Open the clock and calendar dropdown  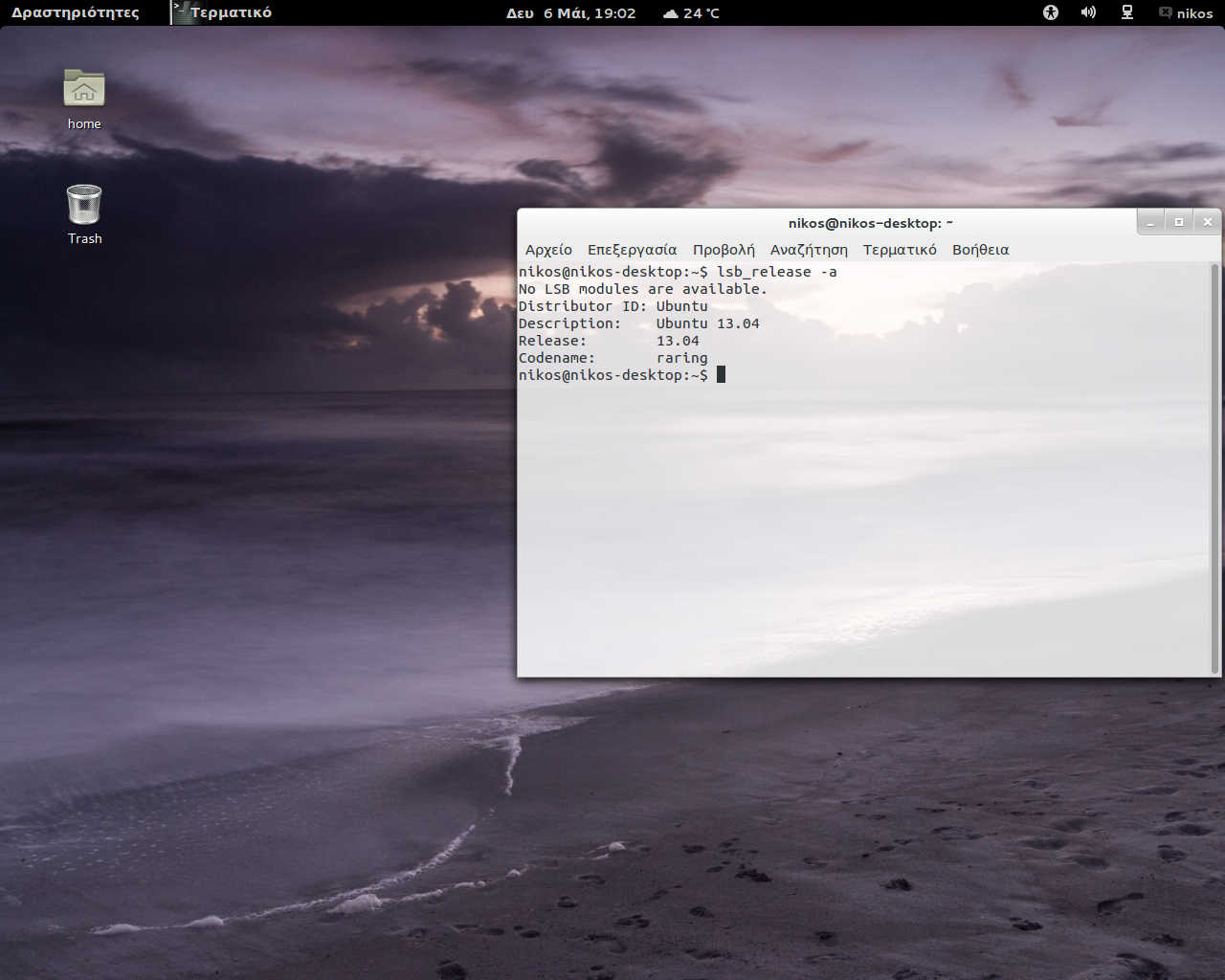(x=571, y=13)
